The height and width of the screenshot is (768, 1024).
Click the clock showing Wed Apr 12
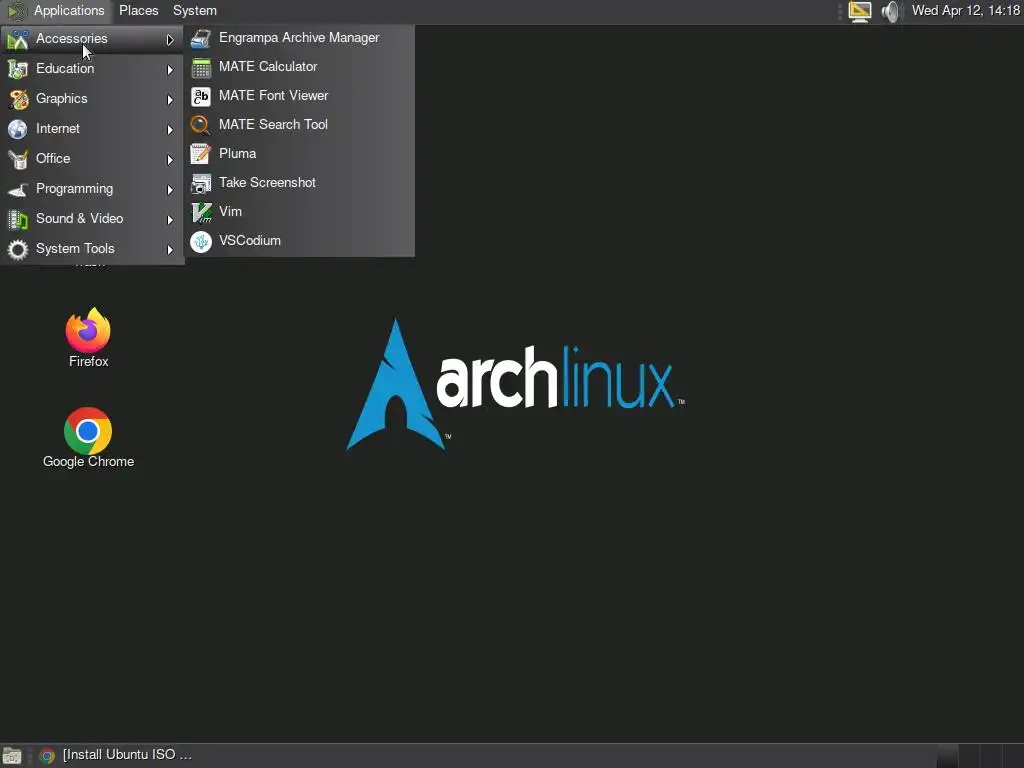966,10
